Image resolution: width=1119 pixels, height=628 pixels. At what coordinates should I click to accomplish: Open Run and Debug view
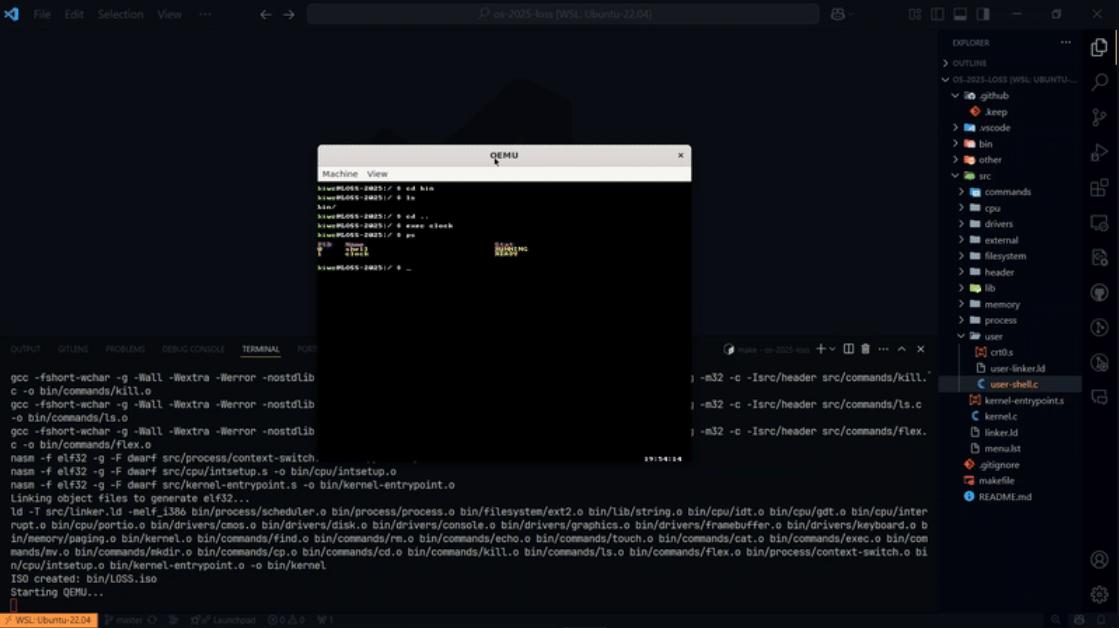coord(1099,152)
